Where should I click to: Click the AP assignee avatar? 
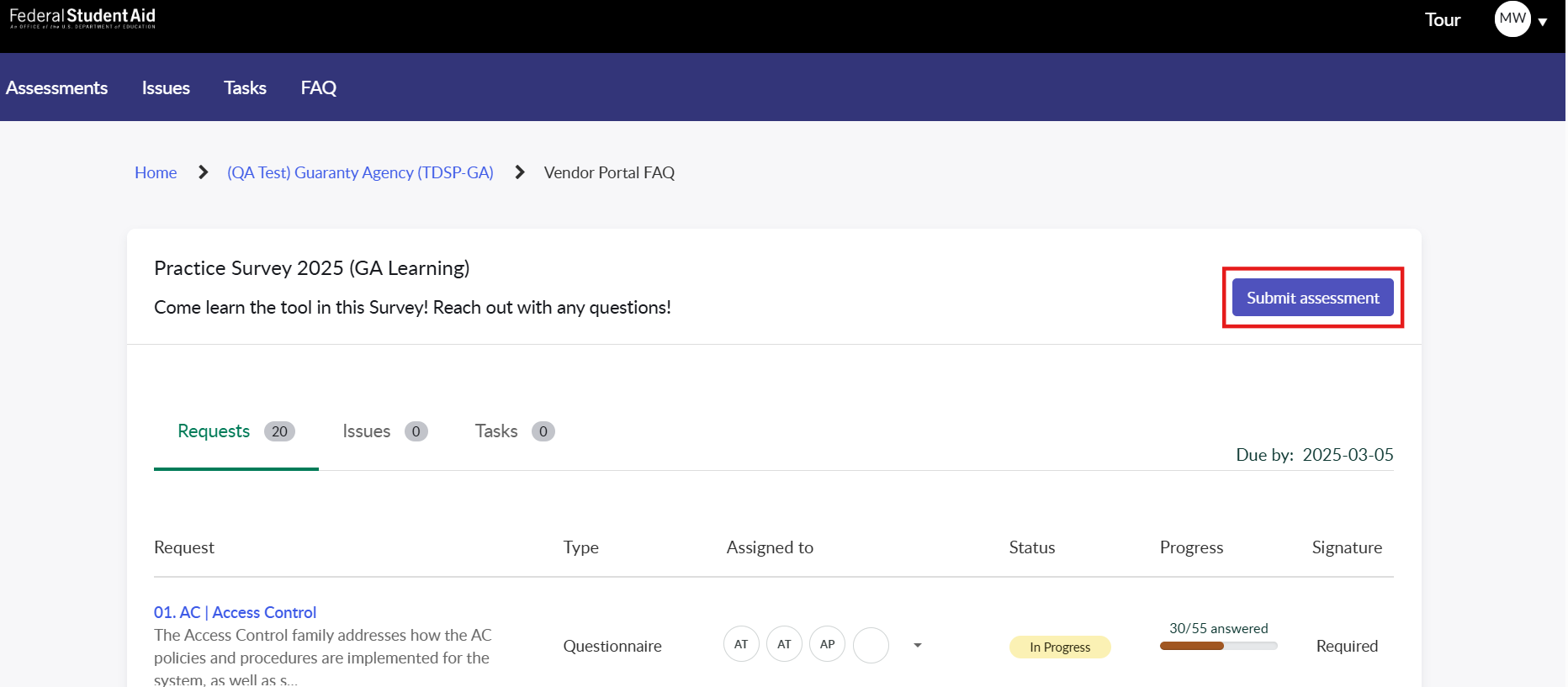[x=827, y=645]
